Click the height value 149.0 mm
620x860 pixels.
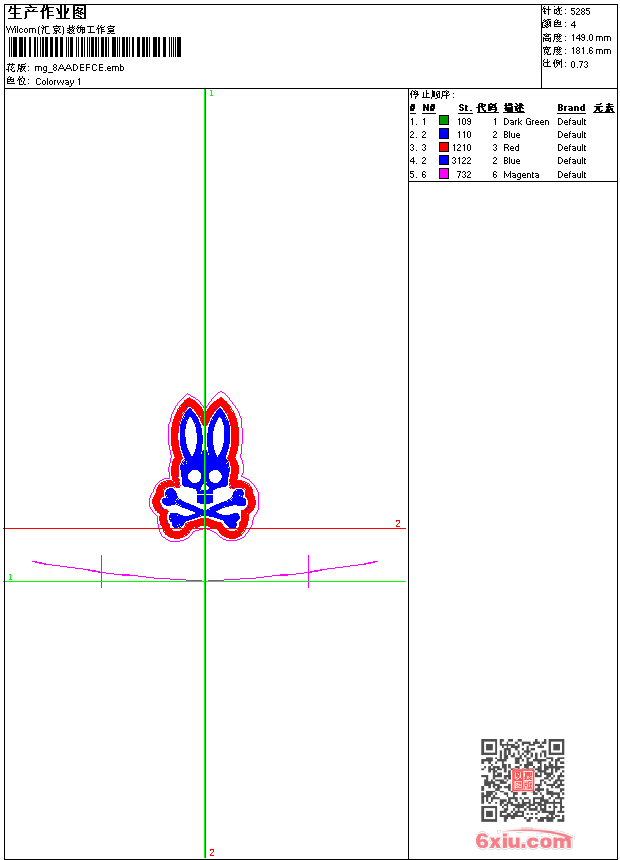(x=591, y=38)
